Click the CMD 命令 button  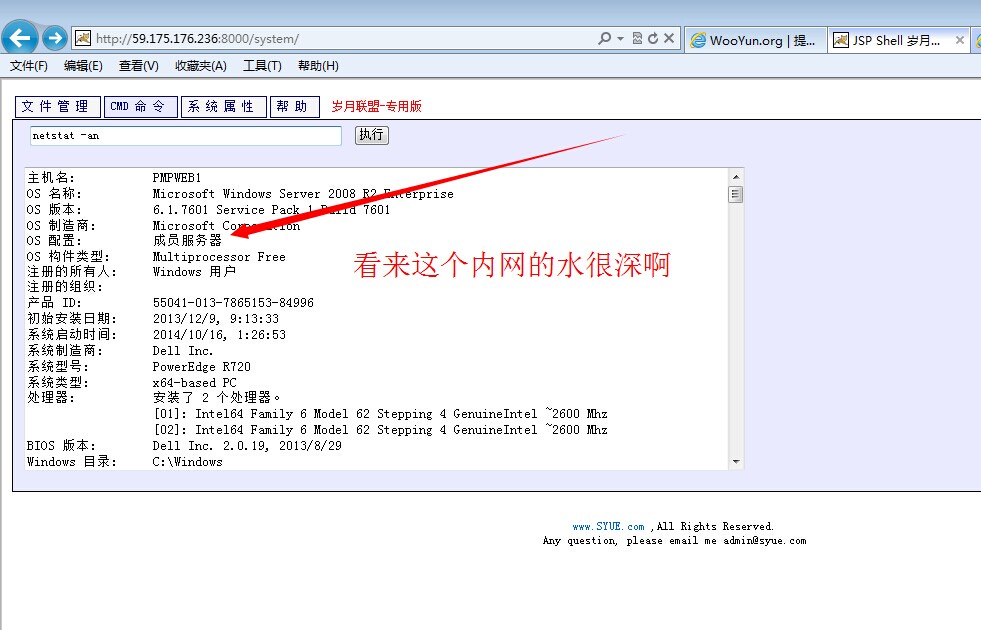click(141, 106)
